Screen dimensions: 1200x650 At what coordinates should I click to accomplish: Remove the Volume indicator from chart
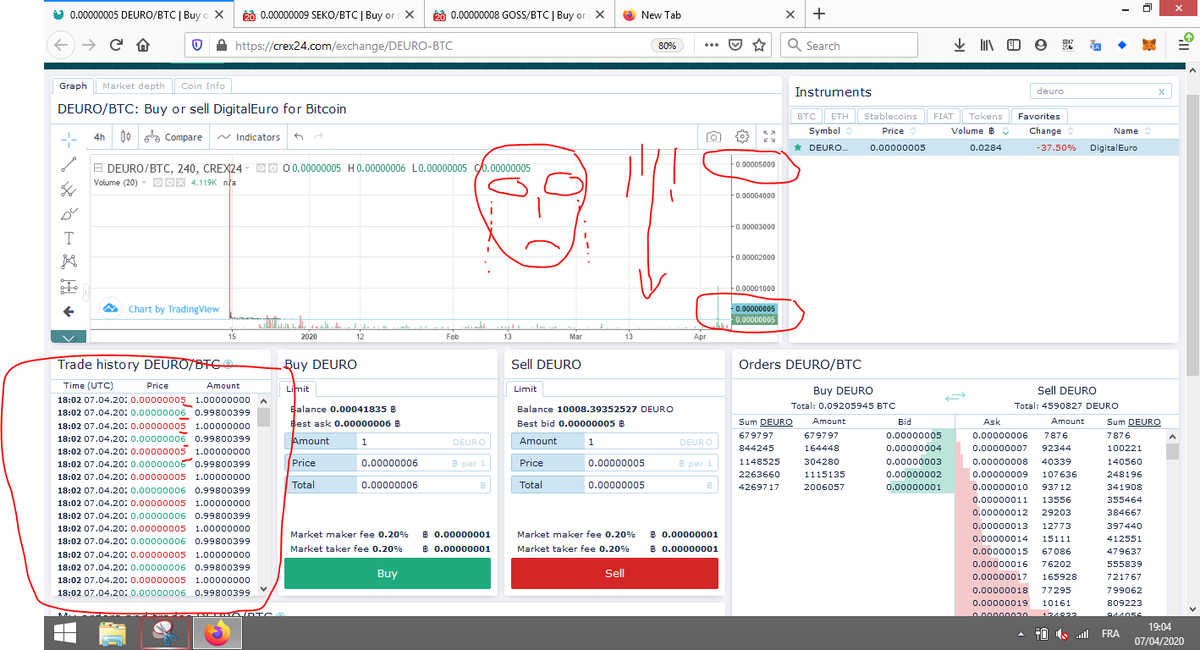(181, 183)
